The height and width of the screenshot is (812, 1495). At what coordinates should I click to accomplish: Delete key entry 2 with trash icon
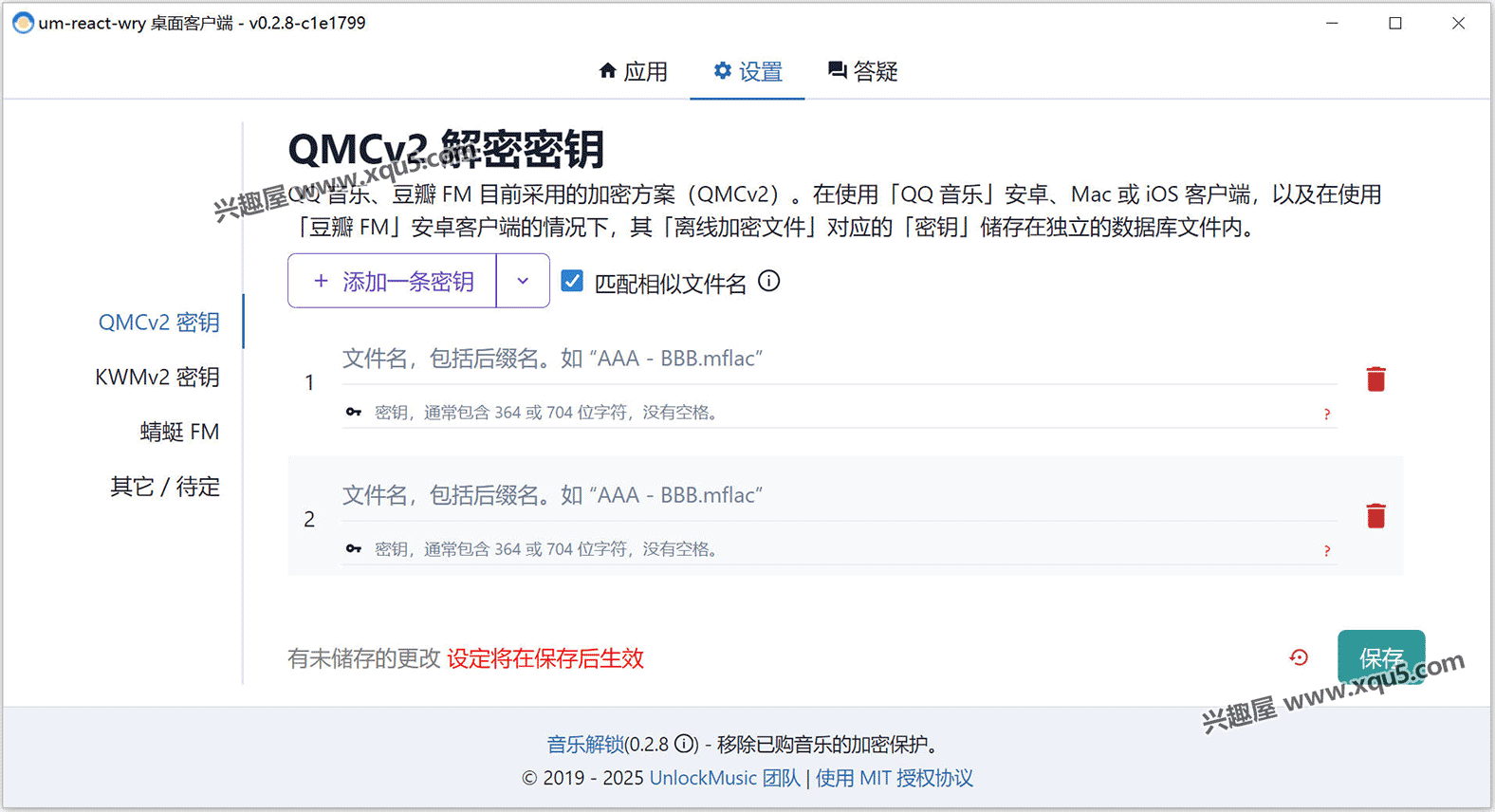[x=1375, y=516]
